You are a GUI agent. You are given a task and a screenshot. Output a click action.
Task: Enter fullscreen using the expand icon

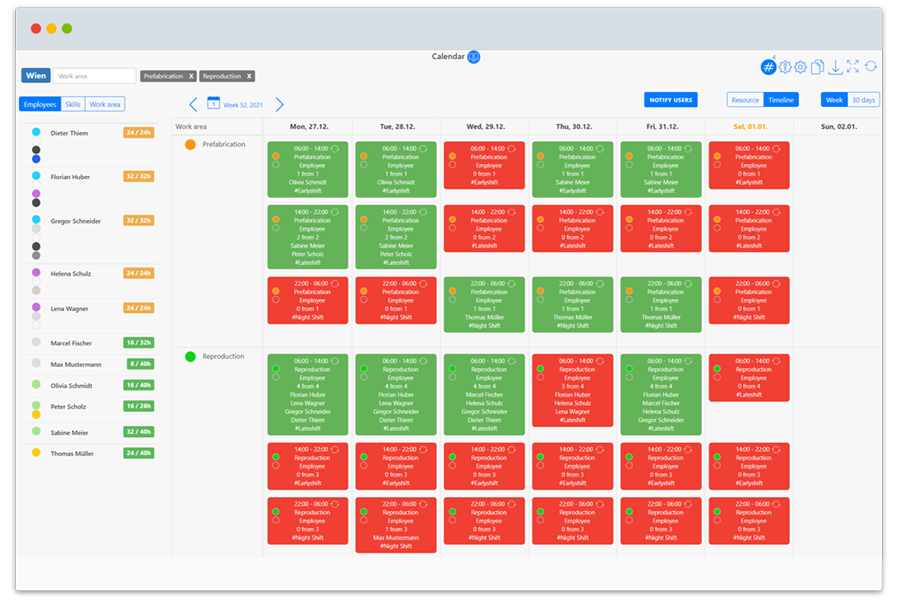click(852, 67)
